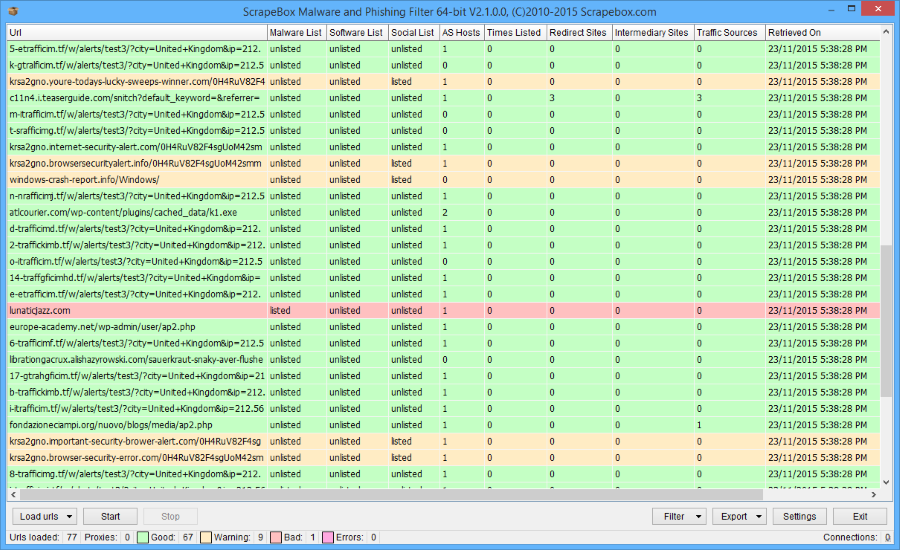Click the Traffic Sources column header
Image resolution: width=900 pixels, height=550 pixels.
click(729, 33)
